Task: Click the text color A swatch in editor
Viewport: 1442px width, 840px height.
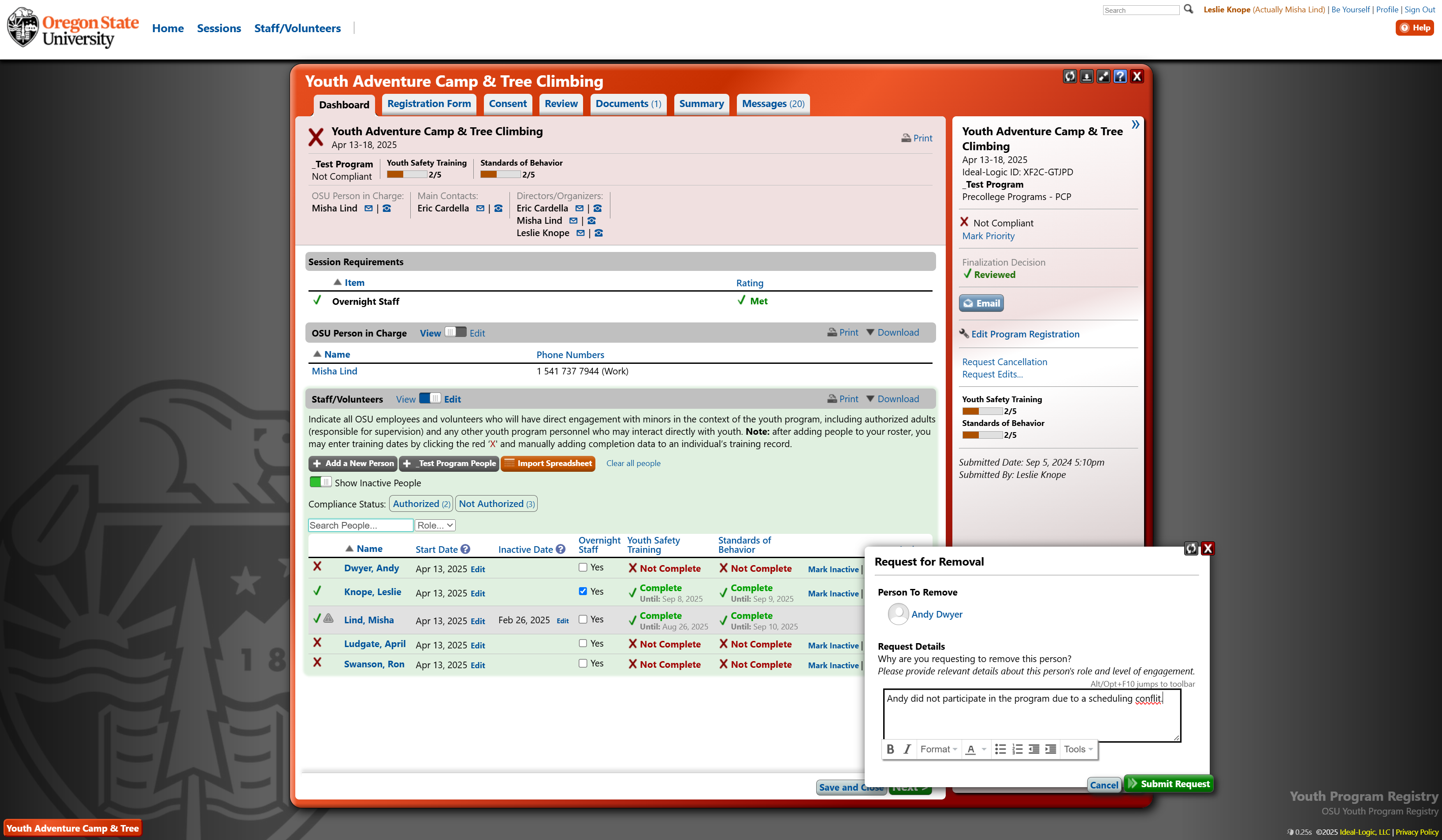Action: [970, 749]
